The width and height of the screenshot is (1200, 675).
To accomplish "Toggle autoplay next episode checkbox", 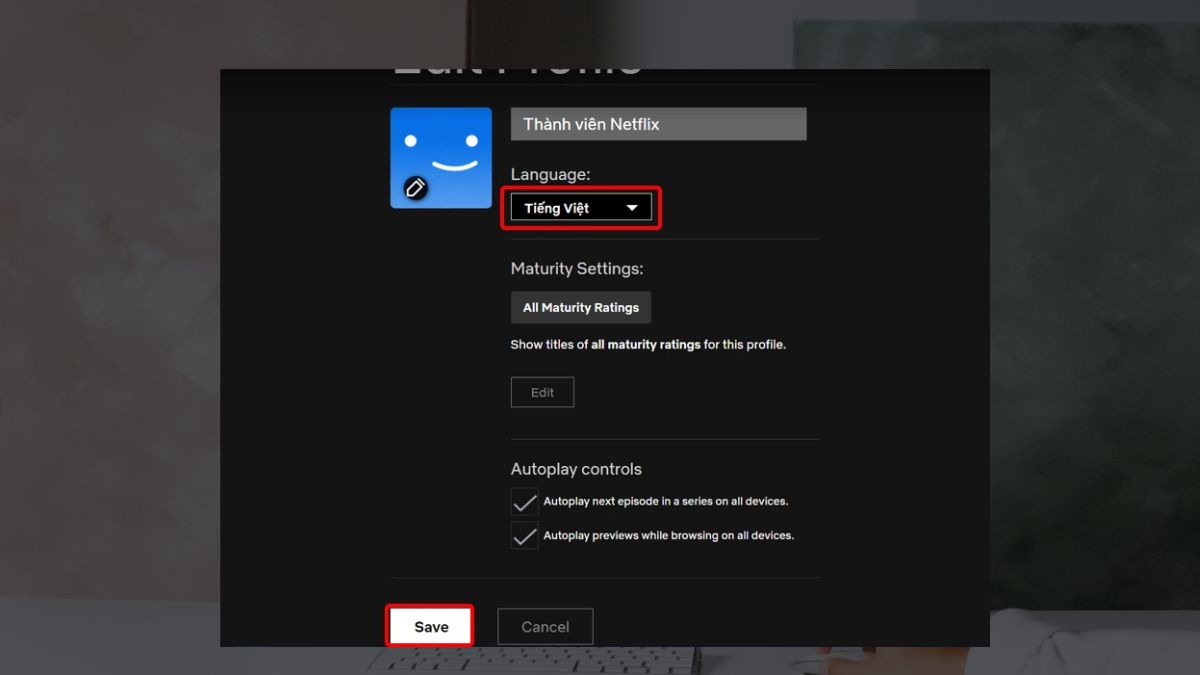I will tap(524, 502).
